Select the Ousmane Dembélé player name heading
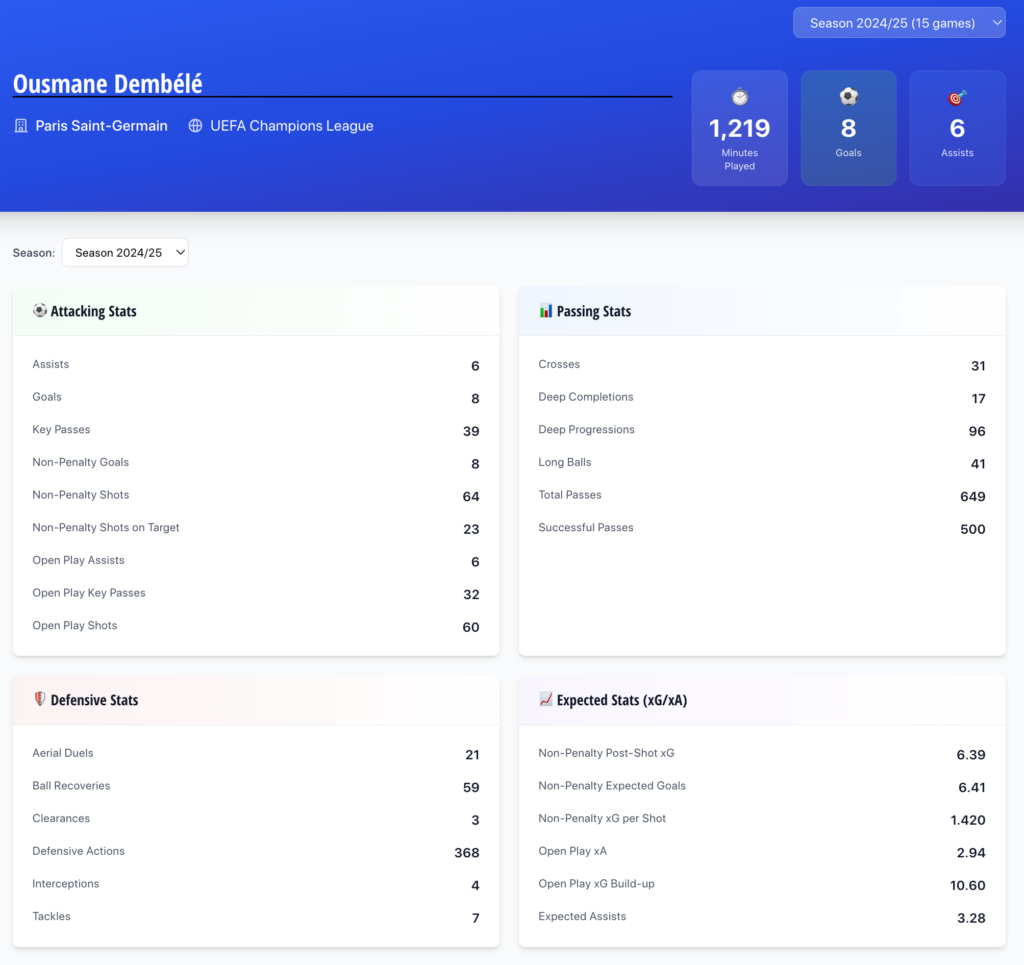Viewport: 1024px width, 965px height. pyautogui.click(x=108, y=84)
